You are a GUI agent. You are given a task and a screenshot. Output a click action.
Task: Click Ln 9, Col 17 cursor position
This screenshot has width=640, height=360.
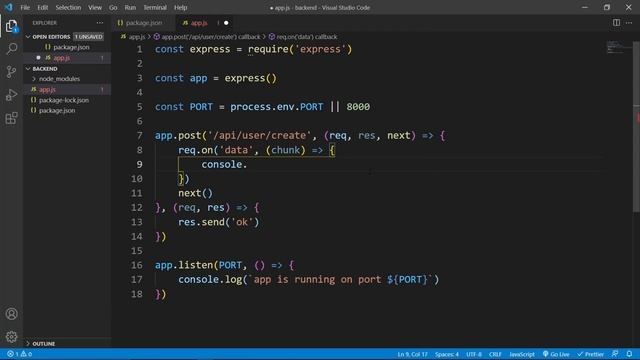coord(412,354)
